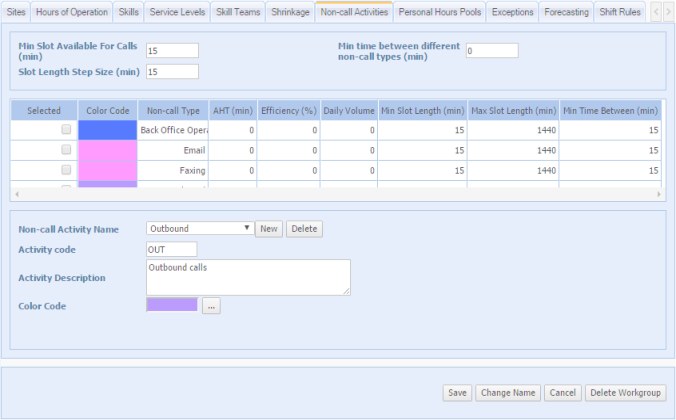The width and height of the screenshot is (676, 420).
Task: Click the Save button
Action: pyautogui.click(x=457, y=393)
